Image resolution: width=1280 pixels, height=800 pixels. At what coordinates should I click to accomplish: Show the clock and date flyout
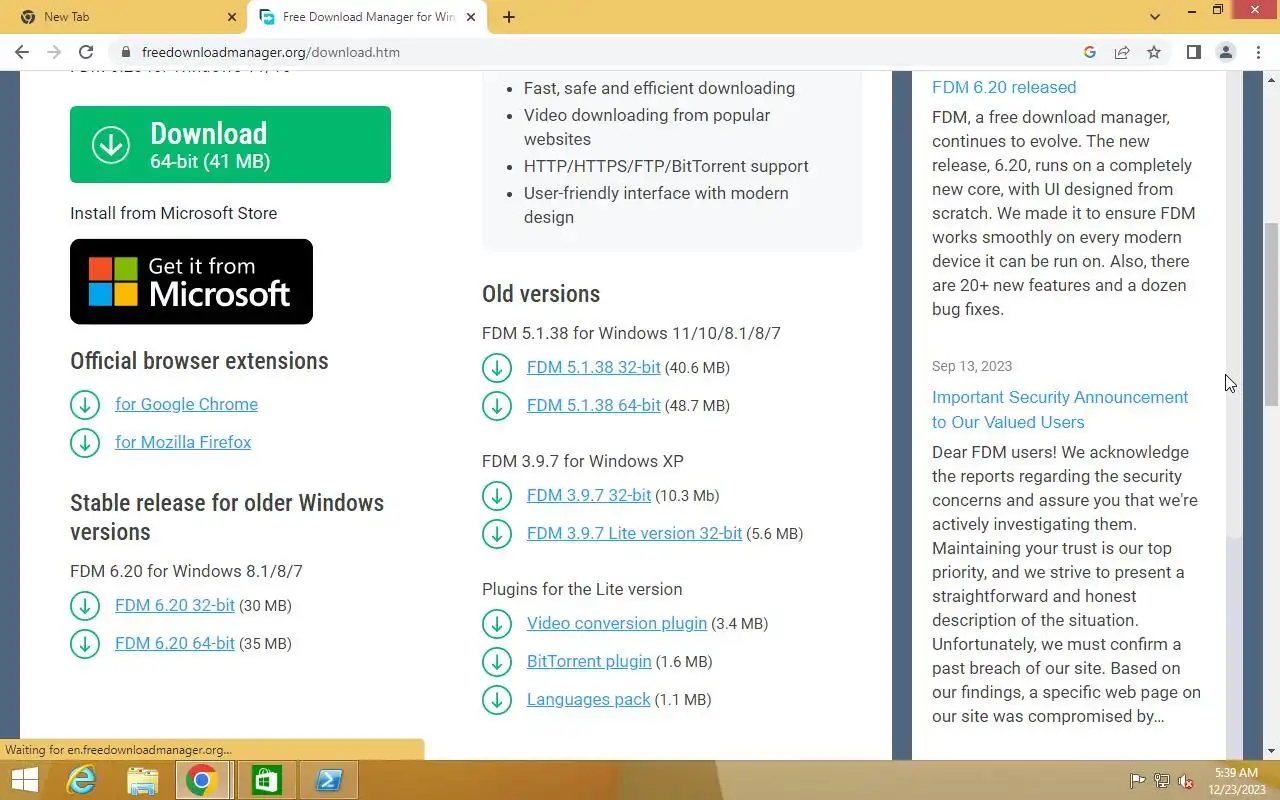[1237, 780]
